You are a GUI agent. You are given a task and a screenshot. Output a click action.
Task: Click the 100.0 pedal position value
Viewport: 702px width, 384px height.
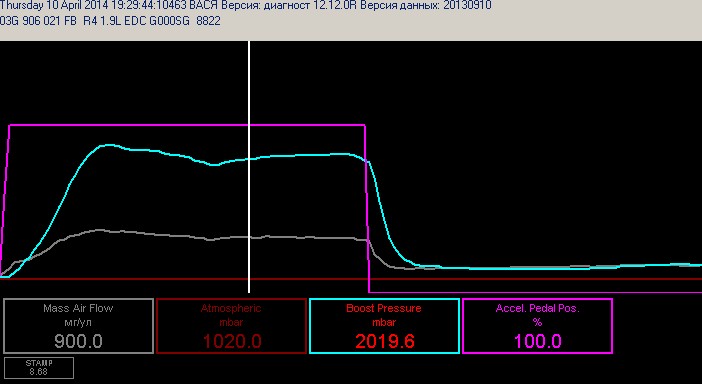pyautogui.click(x=537, y=341)
